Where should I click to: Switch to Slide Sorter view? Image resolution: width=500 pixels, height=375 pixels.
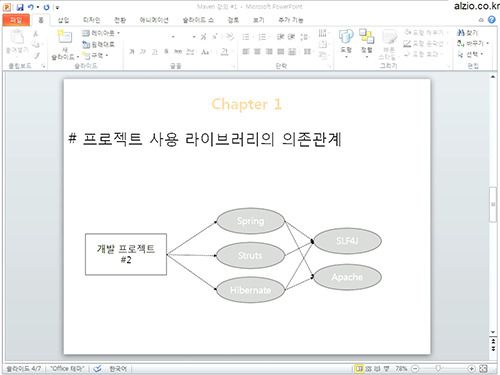[368, 369]
